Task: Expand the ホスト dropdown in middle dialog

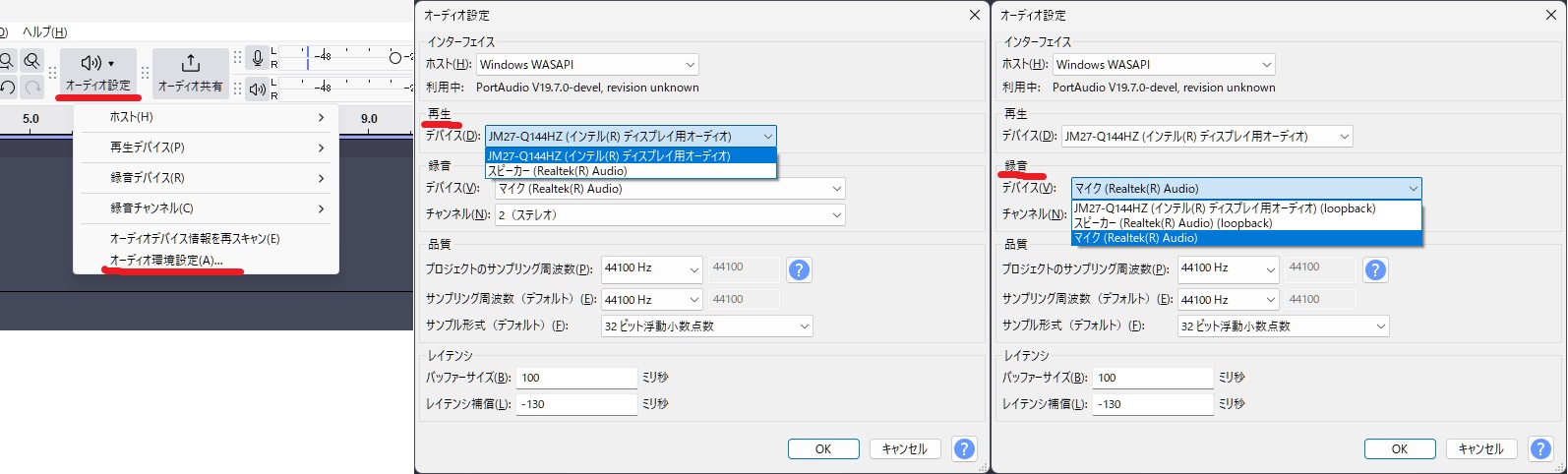Action: (x=587, y=65)
